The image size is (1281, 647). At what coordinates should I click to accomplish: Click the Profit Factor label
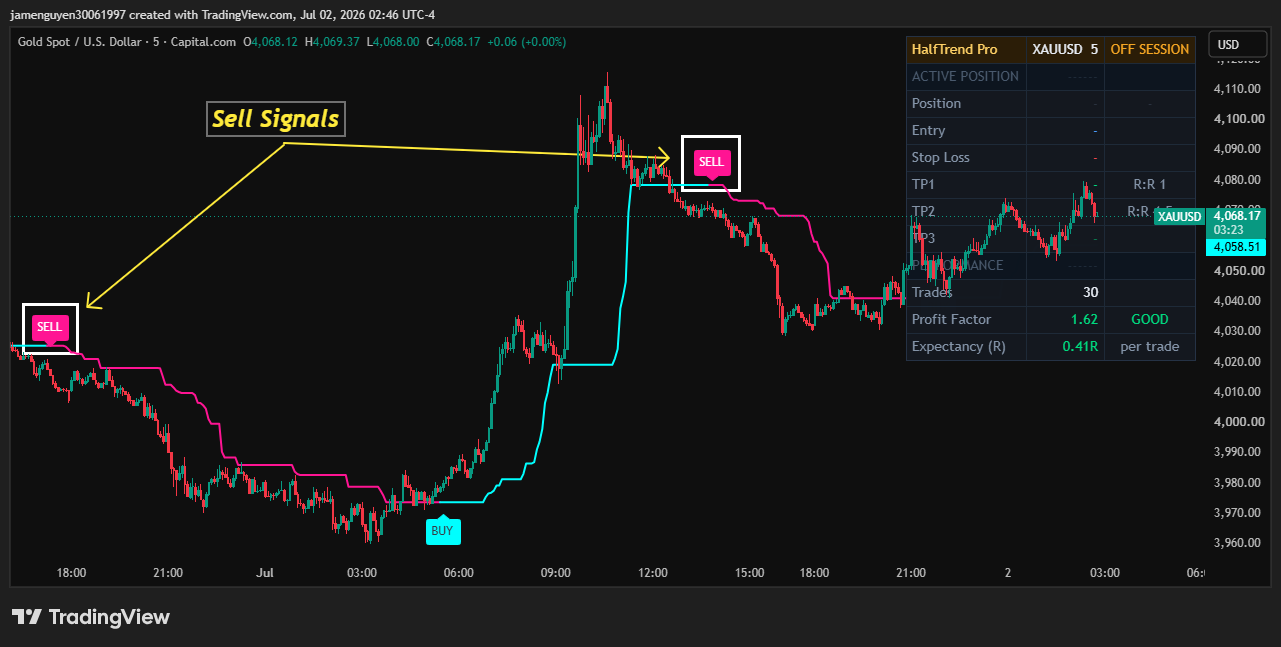coord(951,319)
